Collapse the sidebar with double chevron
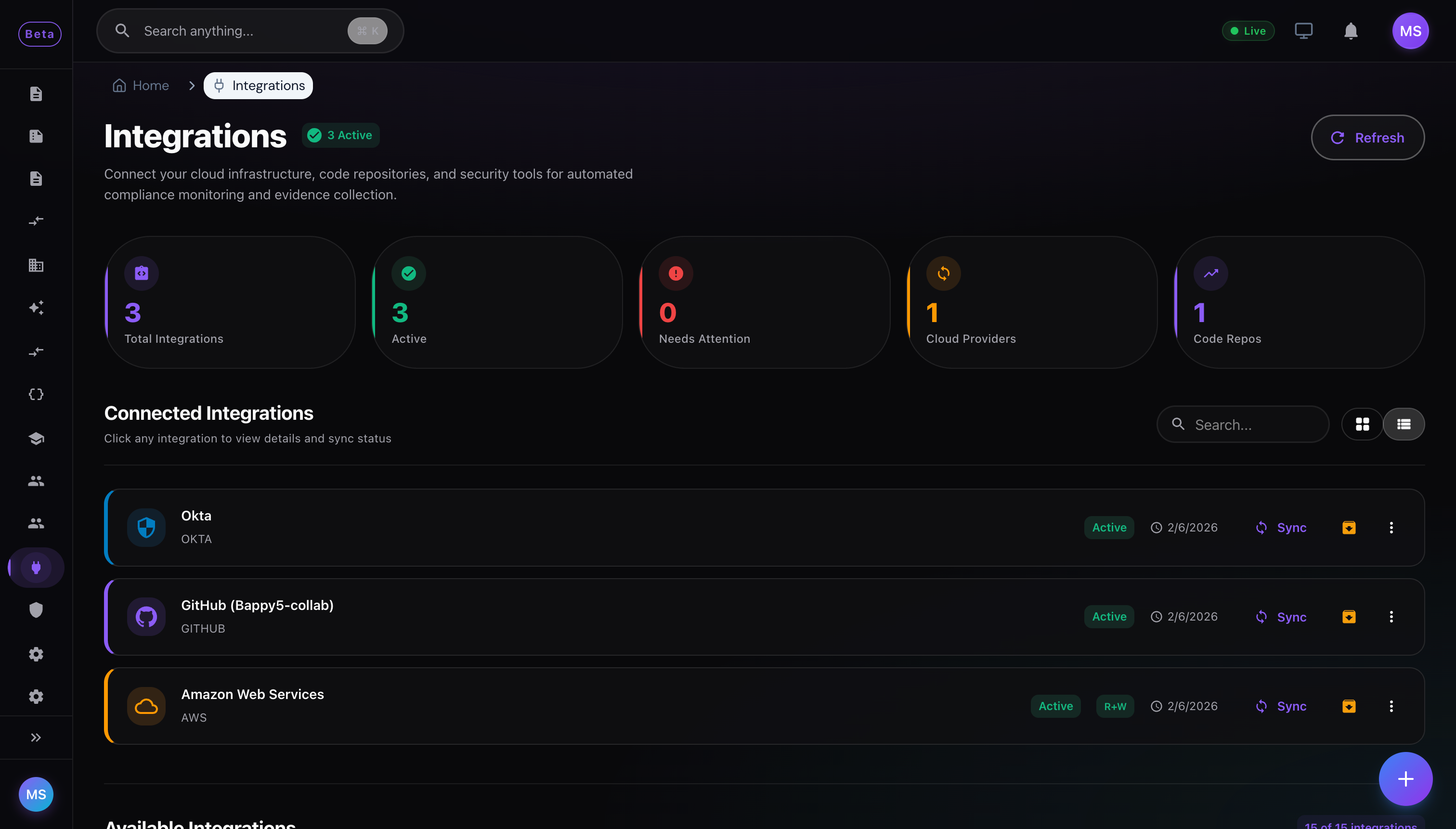The height and width of the screenshot is (829, 1456). (36, 738)
